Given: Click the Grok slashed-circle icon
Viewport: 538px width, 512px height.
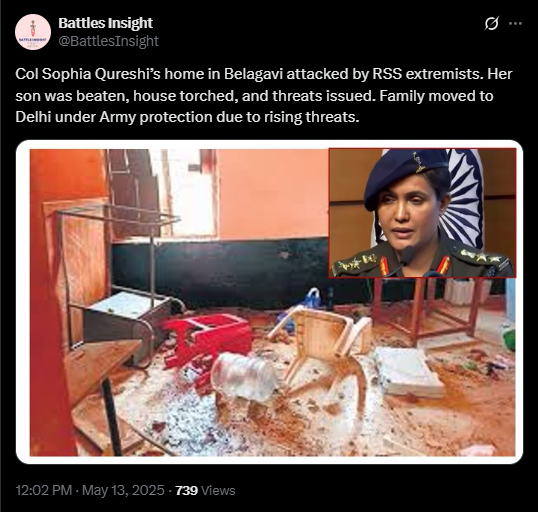Looking at the screenshot, I should click(491, 24).
